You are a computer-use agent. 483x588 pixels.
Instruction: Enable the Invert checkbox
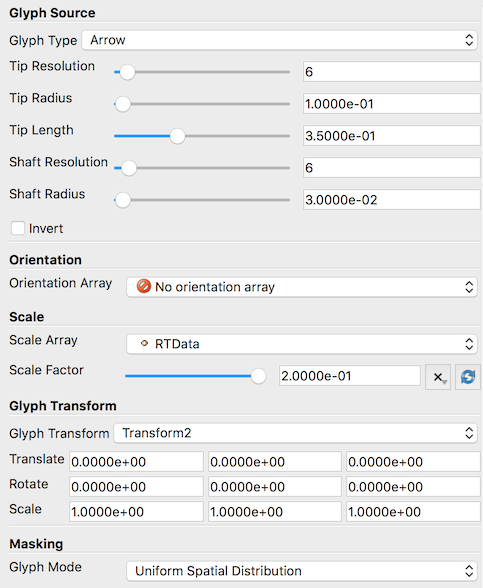tap(18, 228)
